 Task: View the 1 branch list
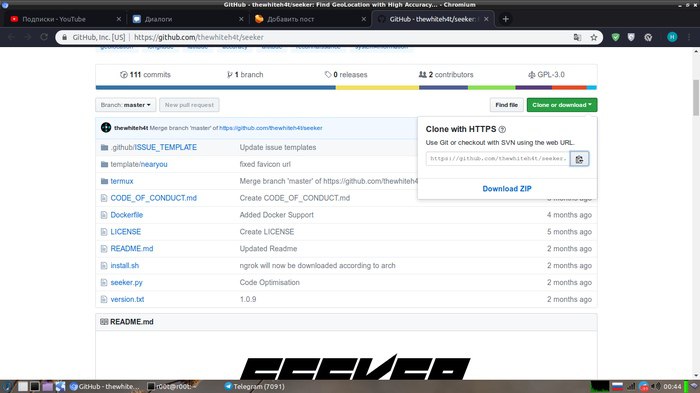pos(245,75)
